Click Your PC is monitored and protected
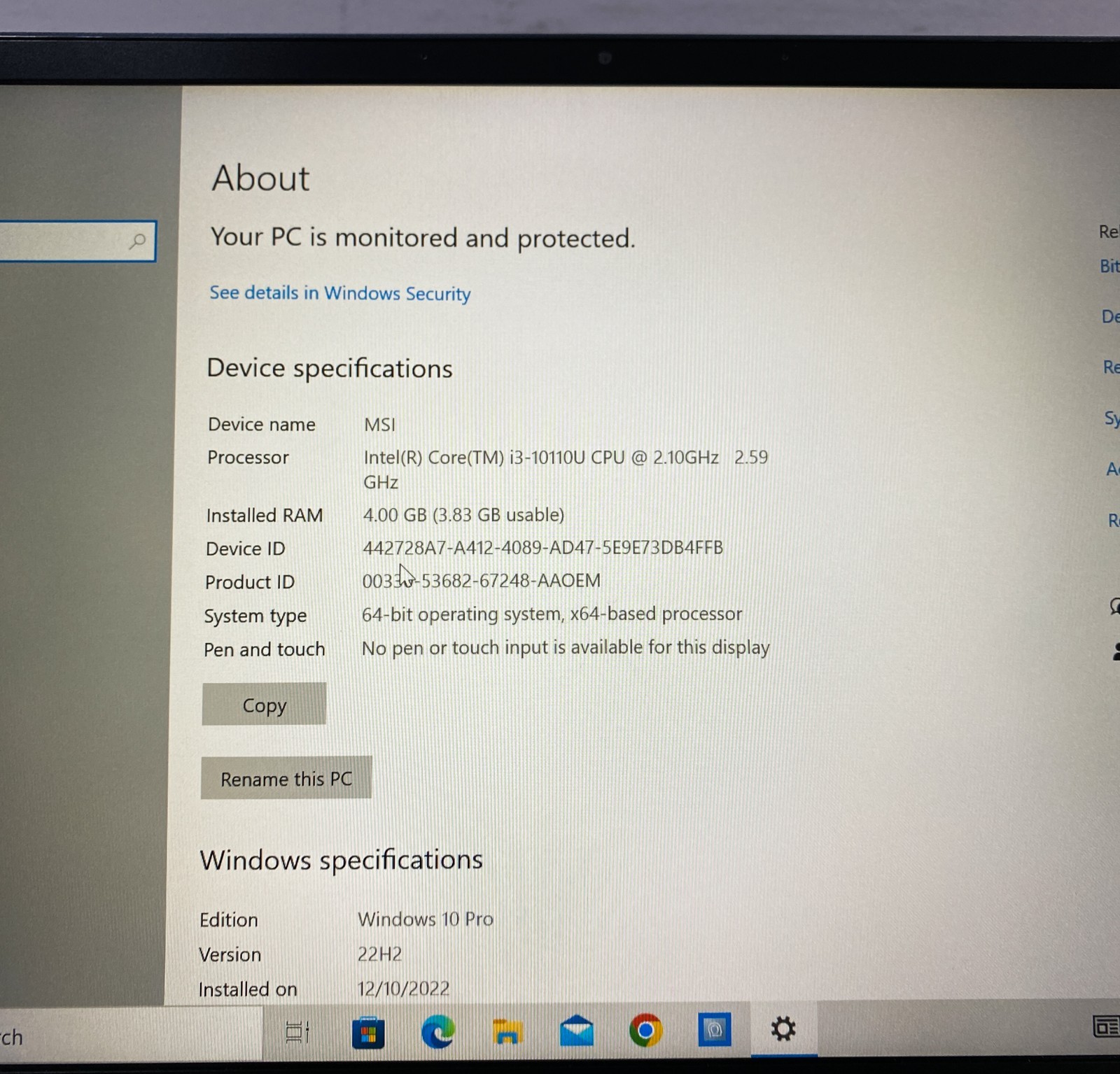The width and height of the screenshot is (1120, 1074). point(423,238)
